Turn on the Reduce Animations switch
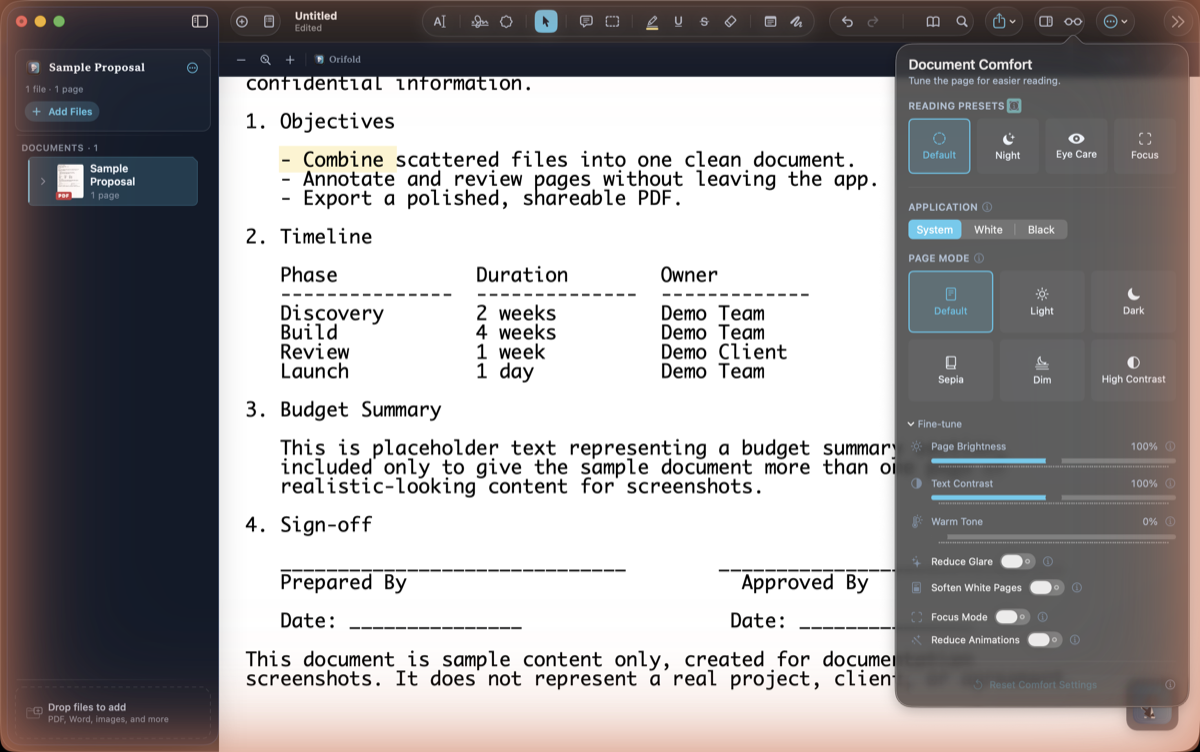This screenshot has height=752, width=1200. tap(1044, 640)
